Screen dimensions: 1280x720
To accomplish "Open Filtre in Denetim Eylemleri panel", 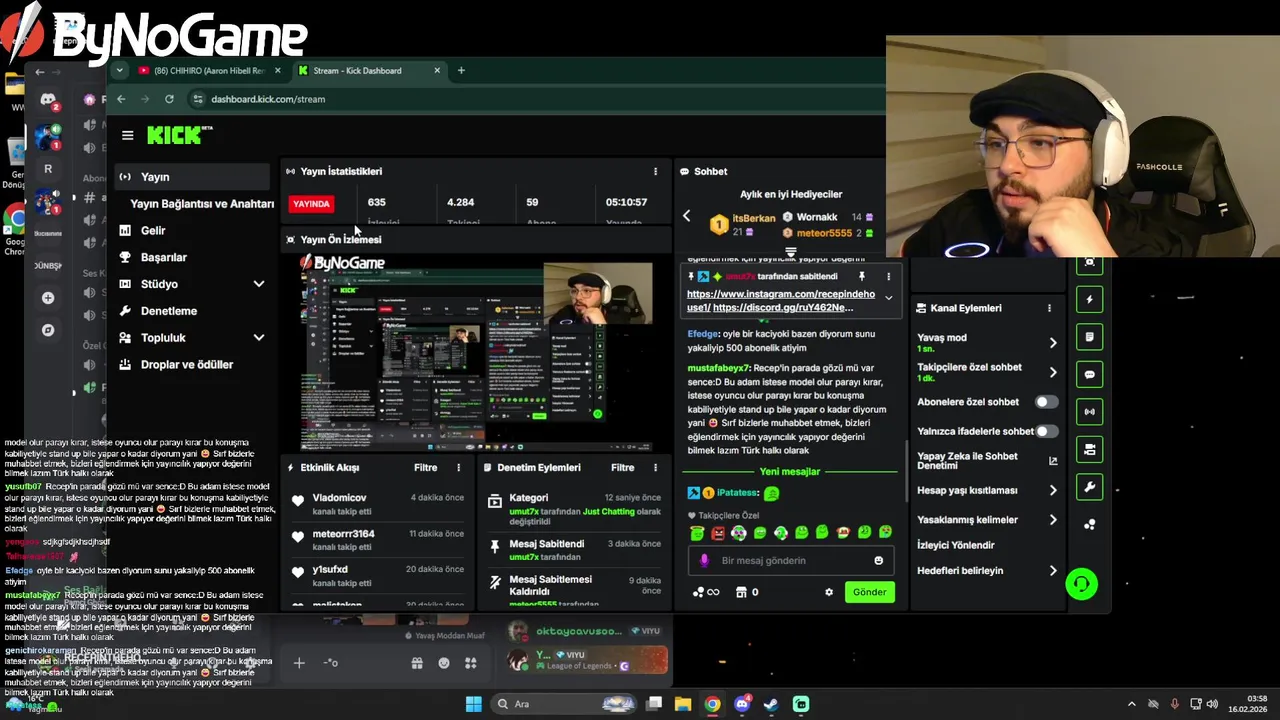I will point(622,467).
